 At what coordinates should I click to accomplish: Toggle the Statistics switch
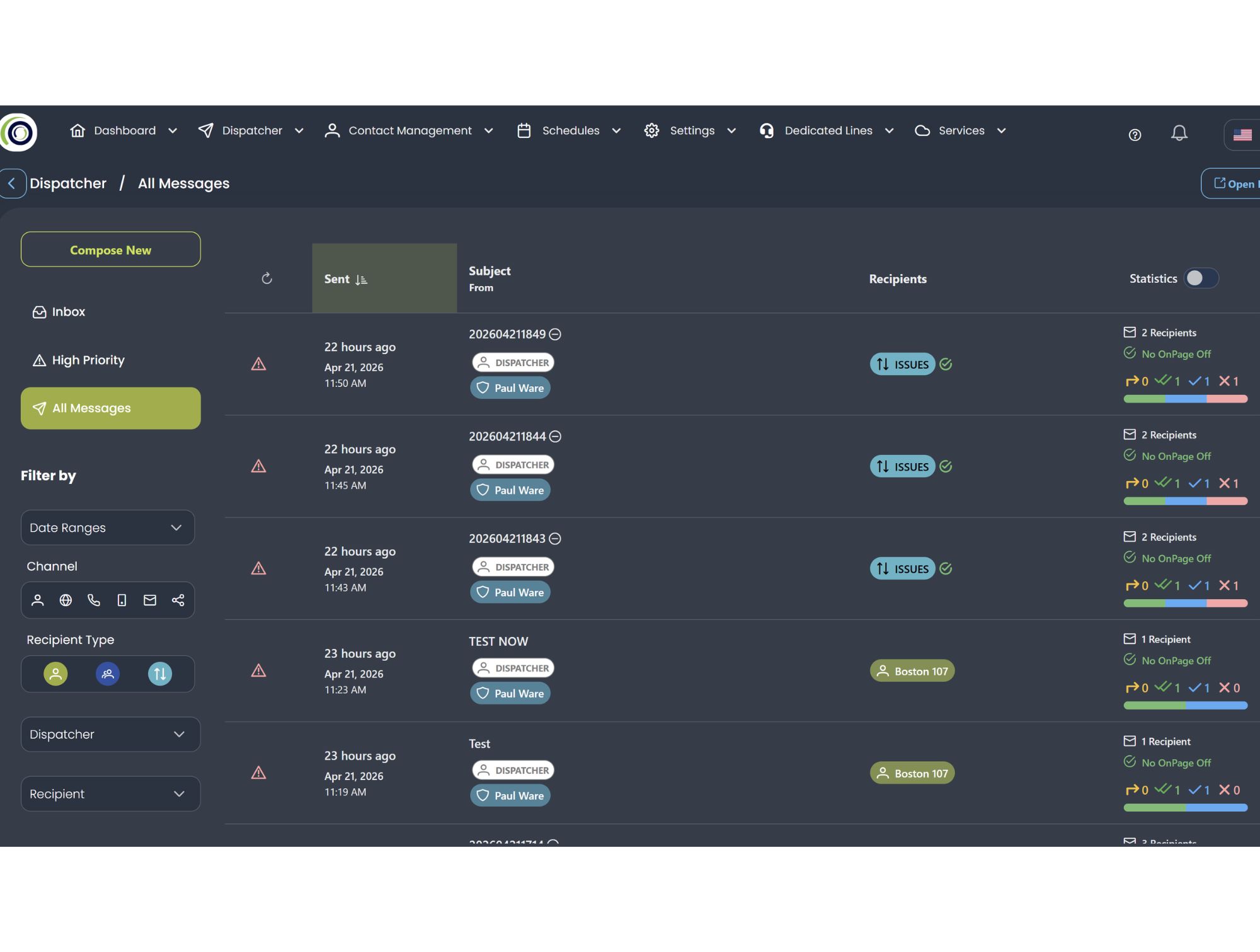(x=1201, y=278)
